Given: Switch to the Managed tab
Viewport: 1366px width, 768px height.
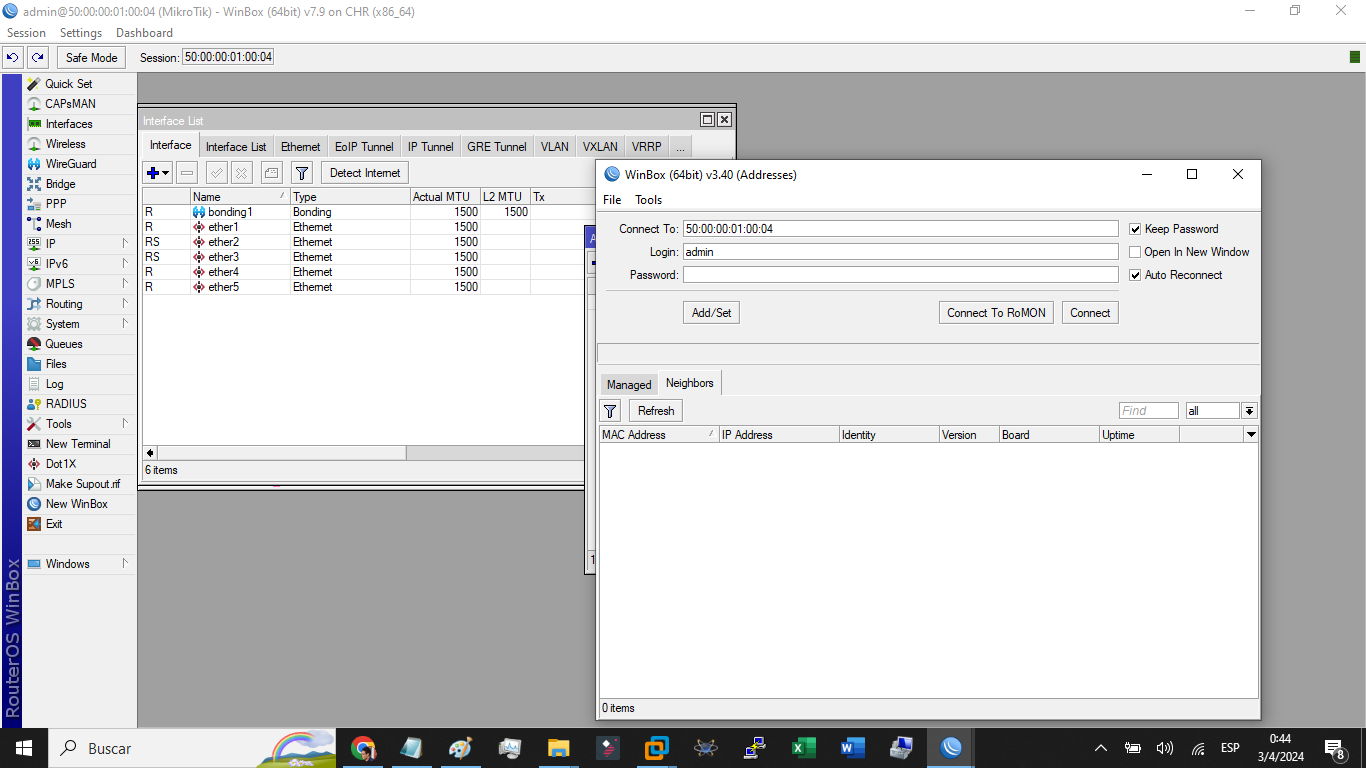Looking at the screenshot, I should pyautogui.click(x=629, y=385).
